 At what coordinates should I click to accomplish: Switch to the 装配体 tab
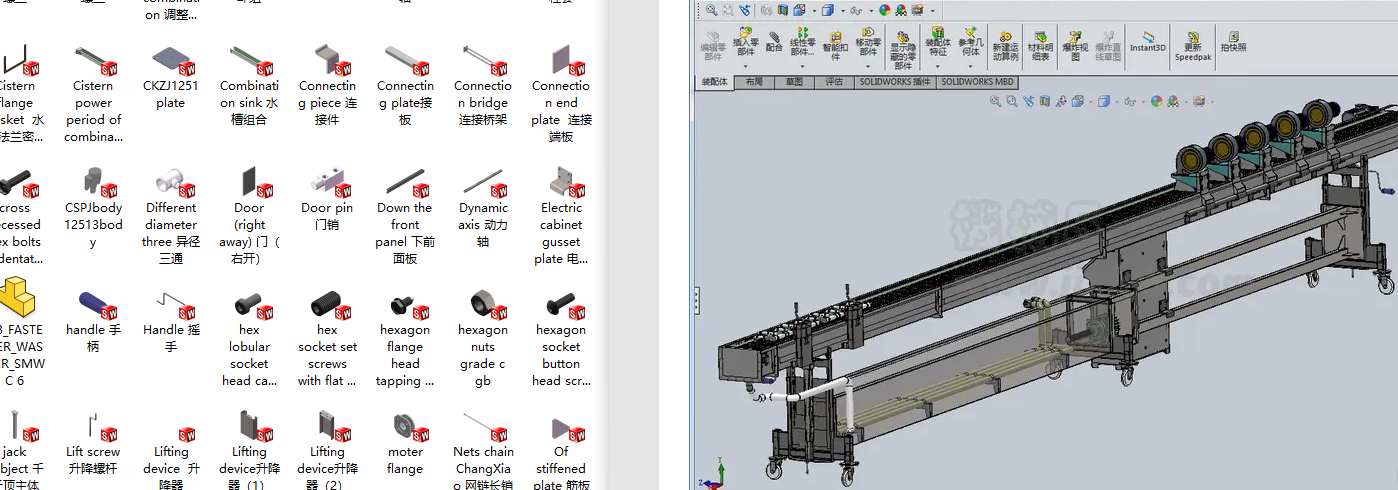(714, 82)
